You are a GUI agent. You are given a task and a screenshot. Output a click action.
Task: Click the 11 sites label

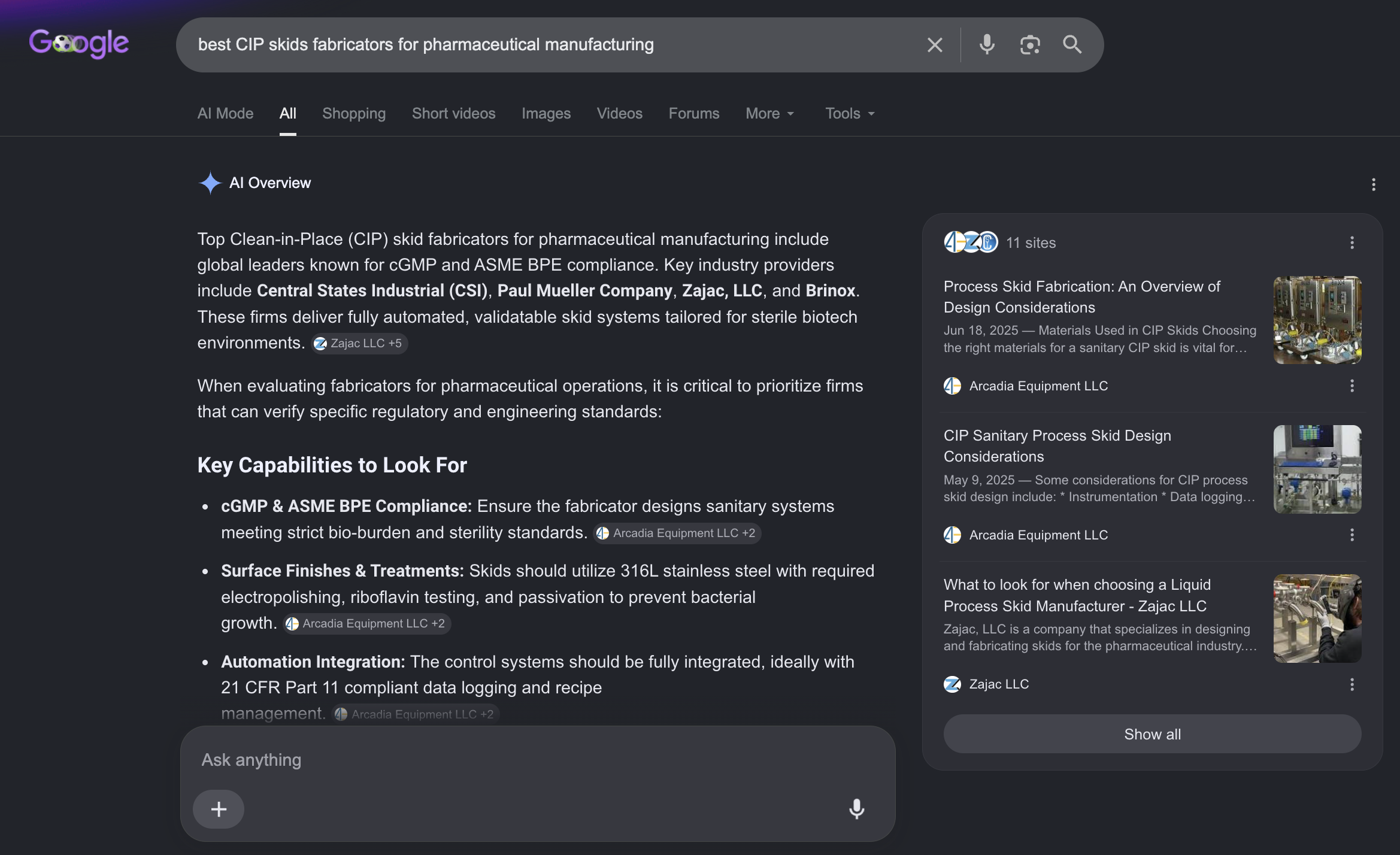(1031, 242)
